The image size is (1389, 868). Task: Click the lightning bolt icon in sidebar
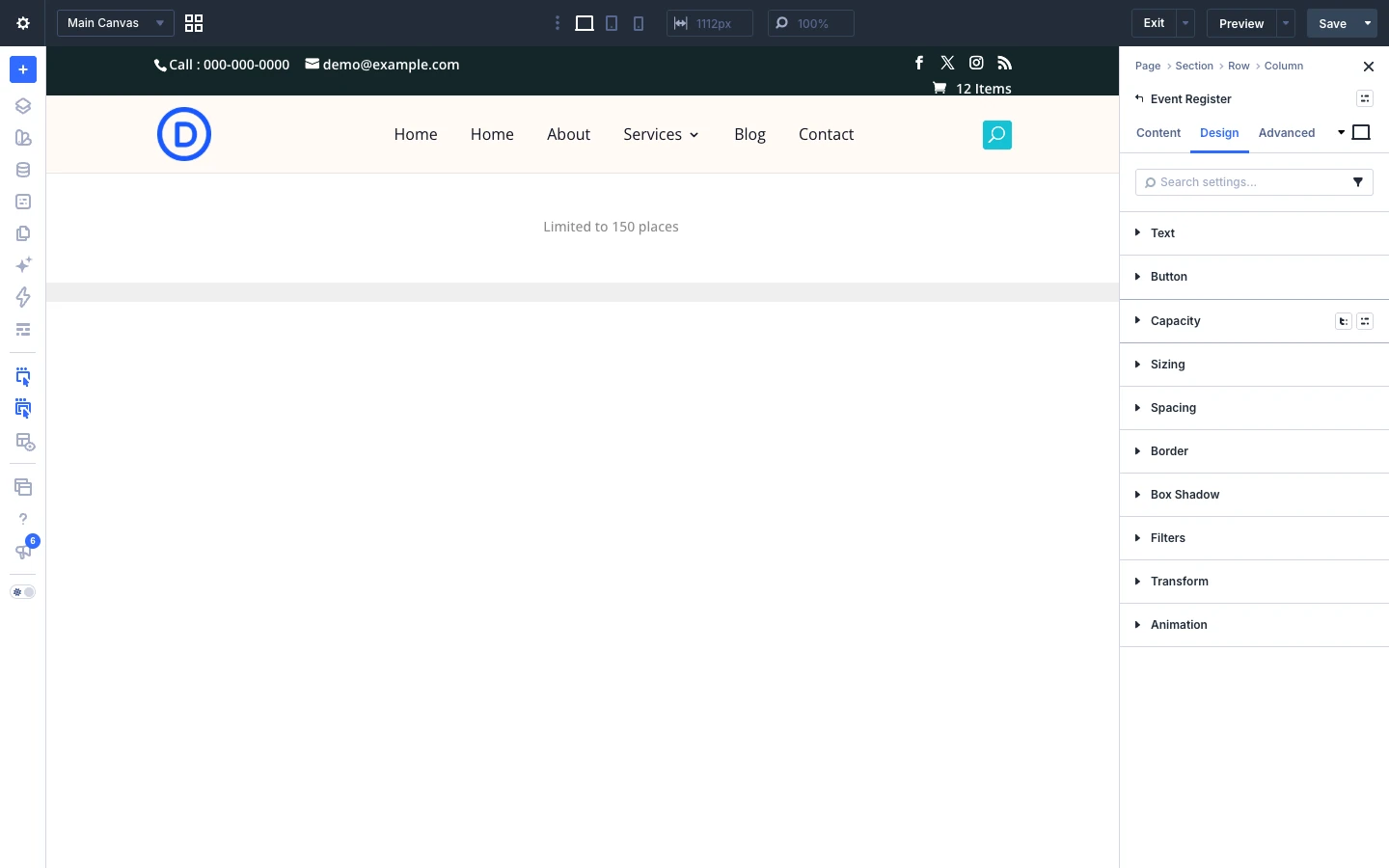tap(23, 297)
